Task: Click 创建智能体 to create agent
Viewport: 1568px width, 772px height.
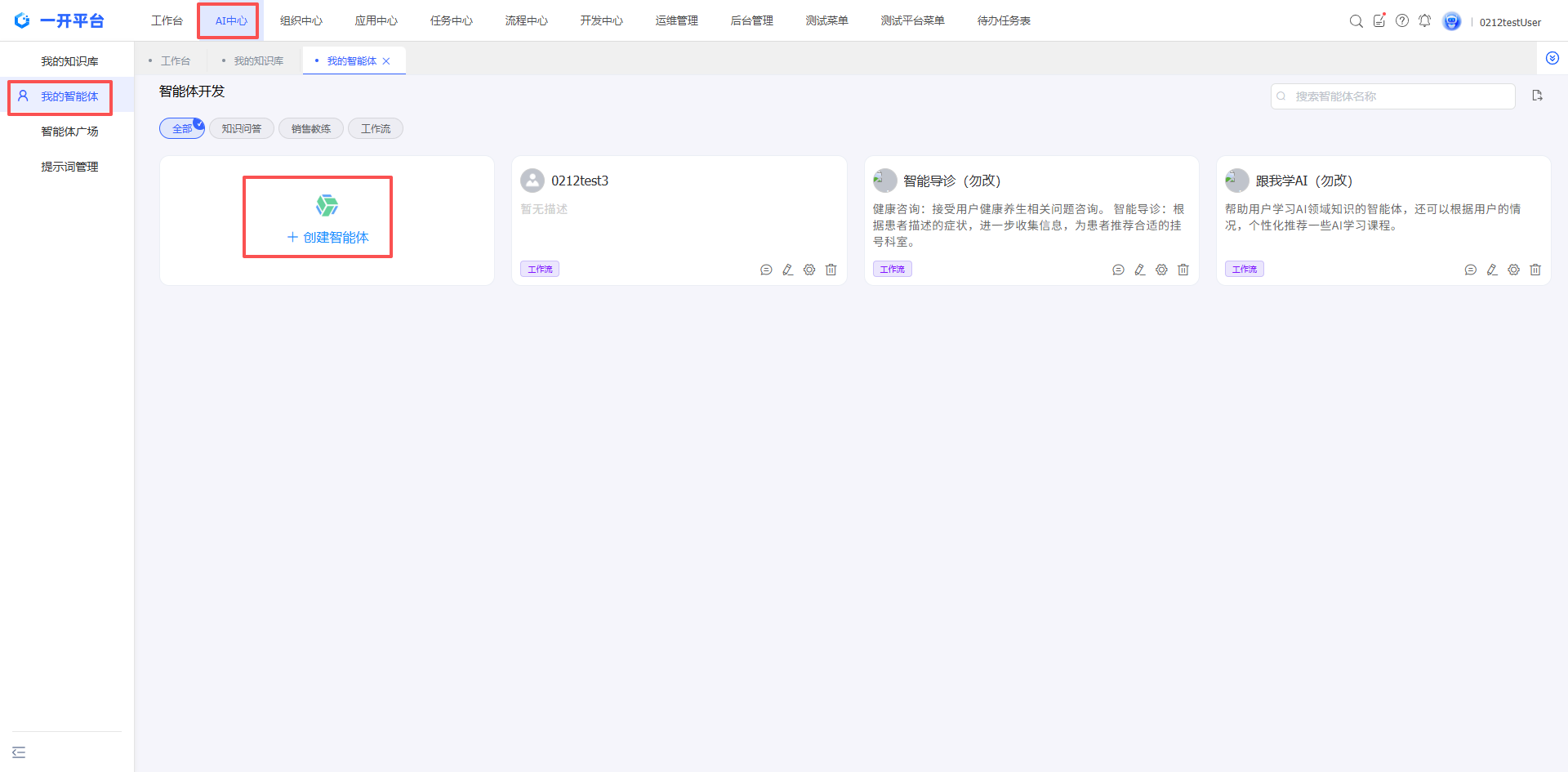Action: tap(327, 237)
